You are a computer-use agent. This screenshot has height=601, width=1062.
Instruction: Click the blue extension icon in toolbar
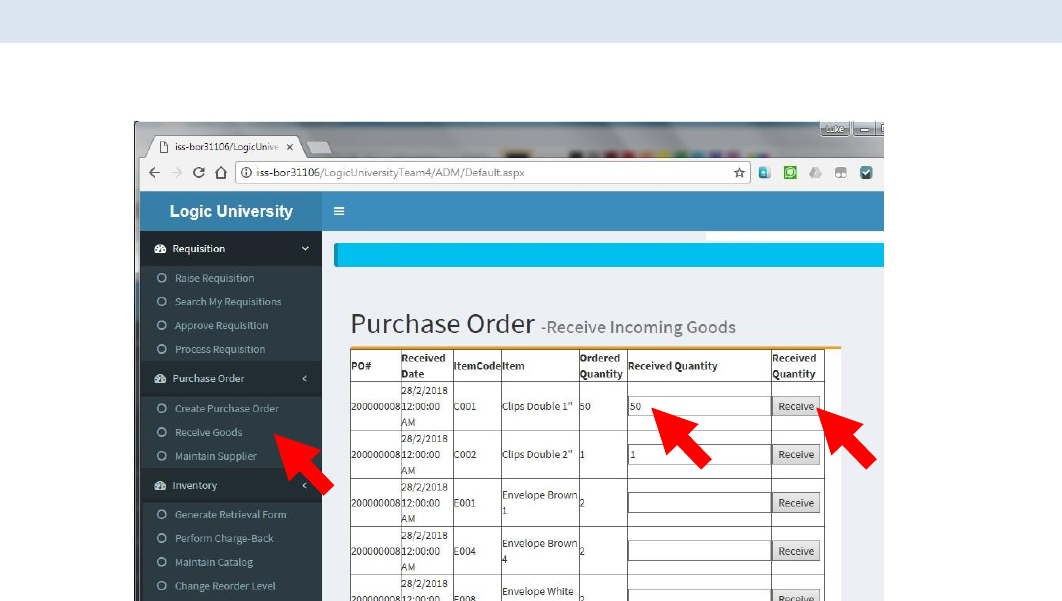click(x=765, y=173)
